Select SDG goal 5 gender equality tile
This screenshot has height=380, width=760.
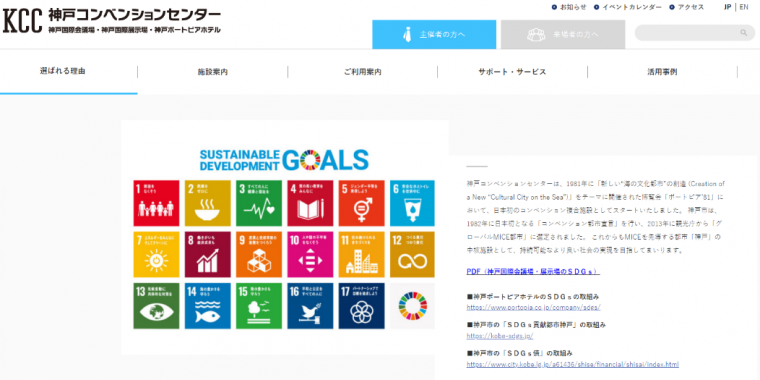point(361,203)
